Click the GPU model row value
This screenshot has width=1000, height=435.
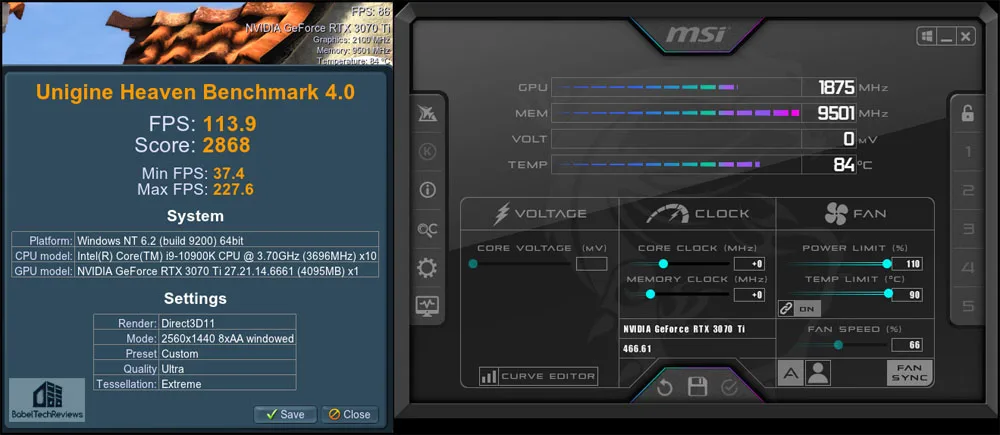[219, 271]
